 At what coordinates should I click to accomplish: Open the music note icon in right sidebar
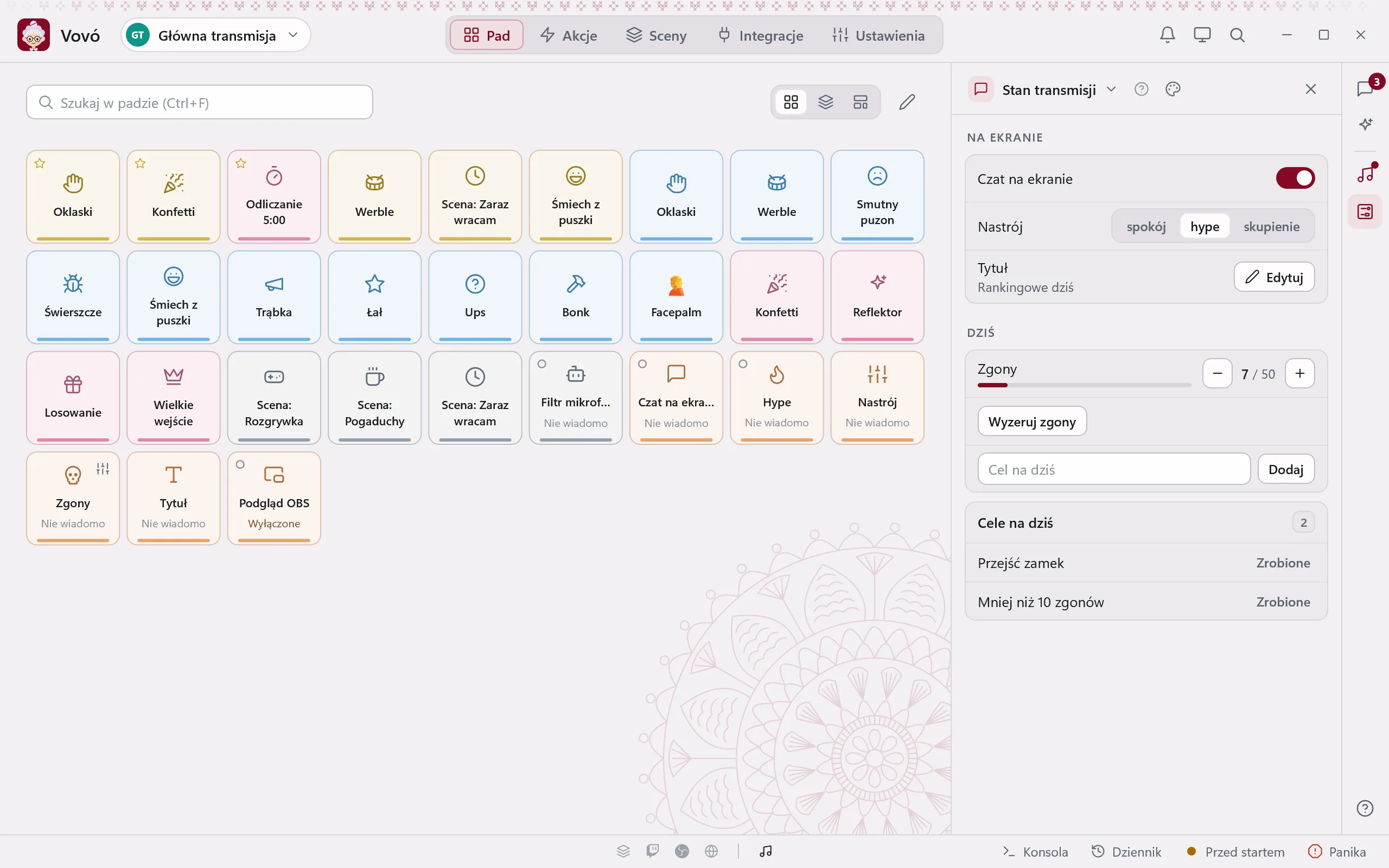pyautogui.click(x=1365, y=174)
